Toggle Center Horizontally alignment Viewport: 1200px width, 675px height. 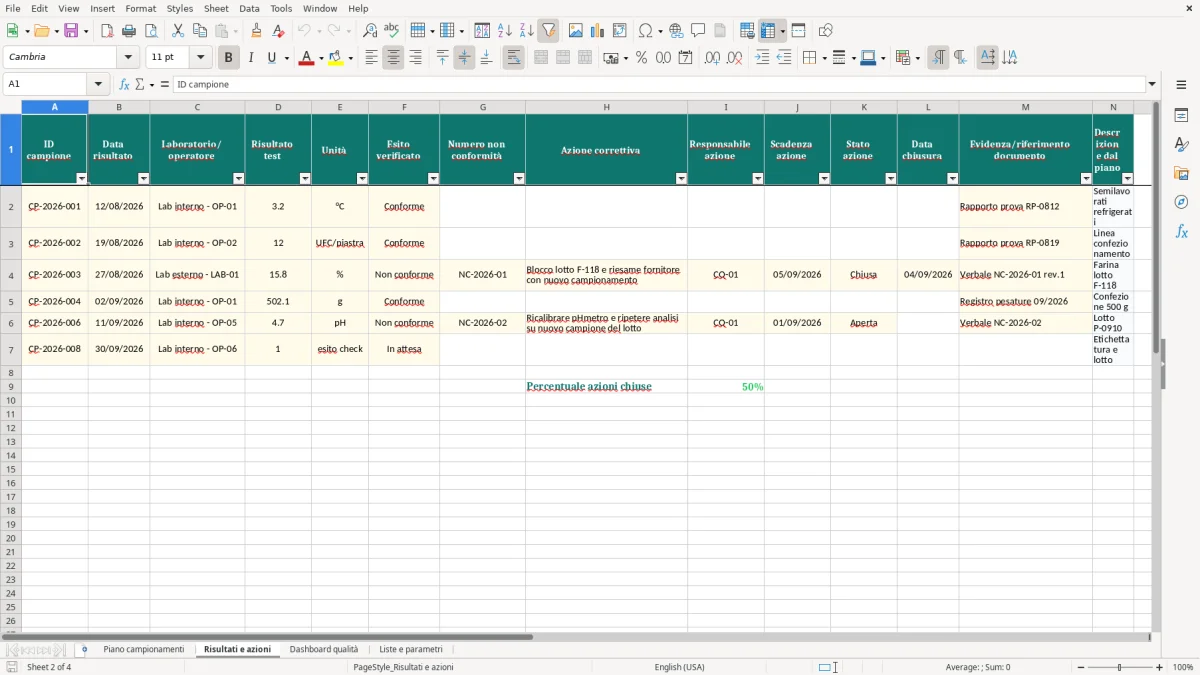[393, 58]
